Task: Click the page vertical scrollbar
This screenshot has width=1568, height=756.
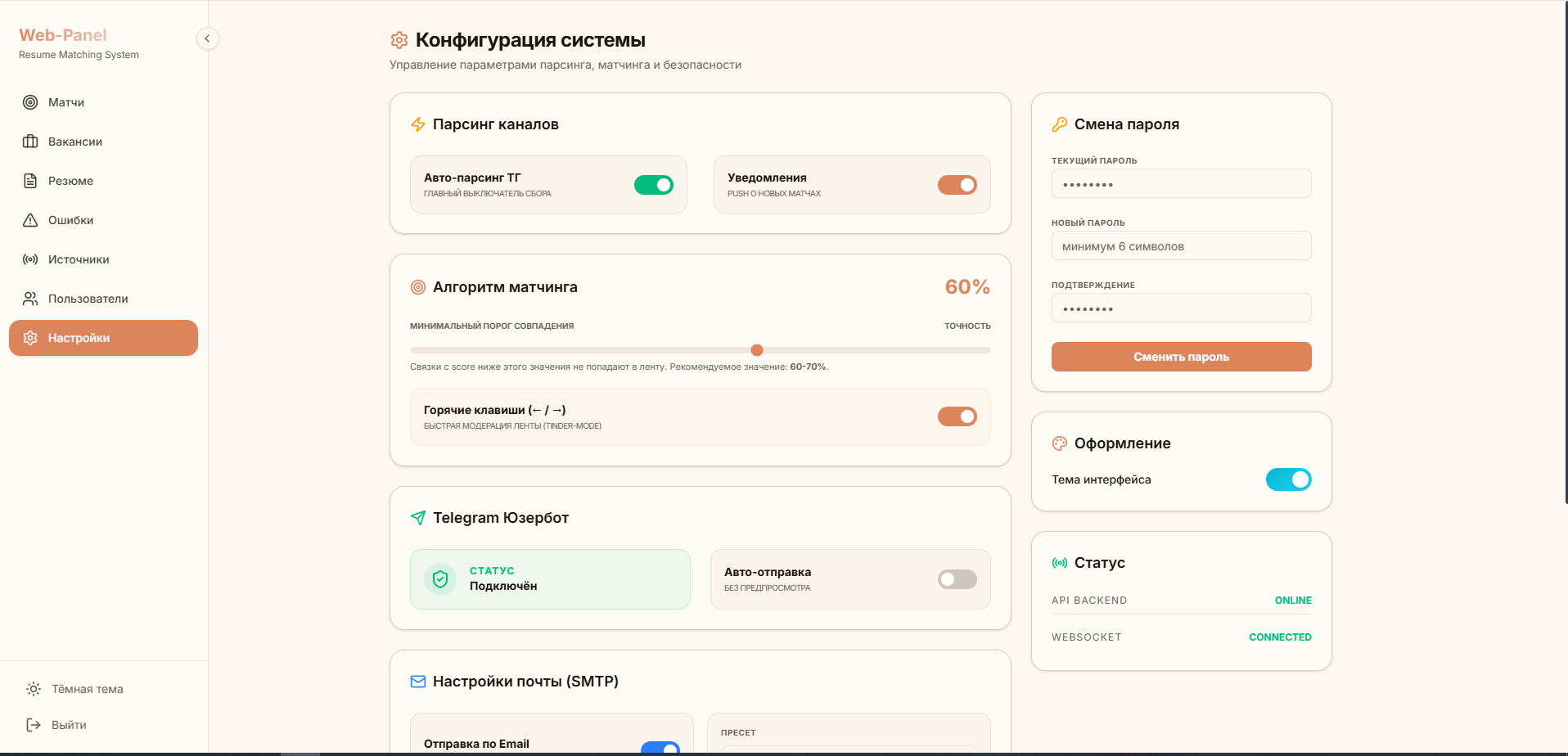Action: tap(1566, 252)
